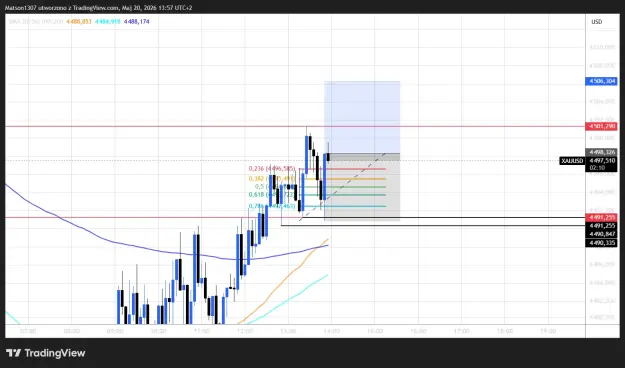Click the USD currency label on price axis
Image resolution: width=625 pixels, height=368 pixels.
[x=597, y=22]
